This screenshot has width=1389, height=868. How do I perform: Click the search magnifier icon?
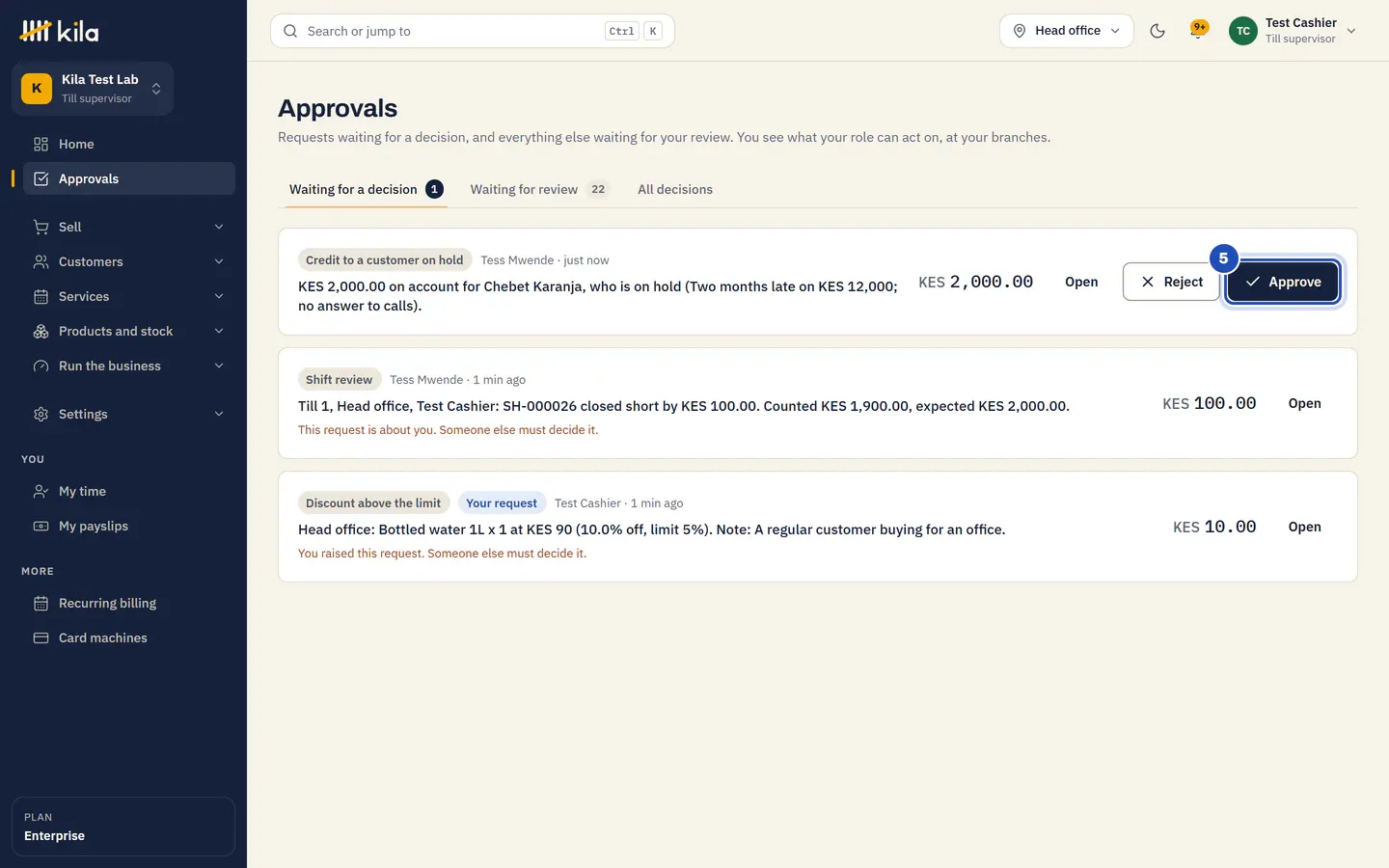coord(290,31)
